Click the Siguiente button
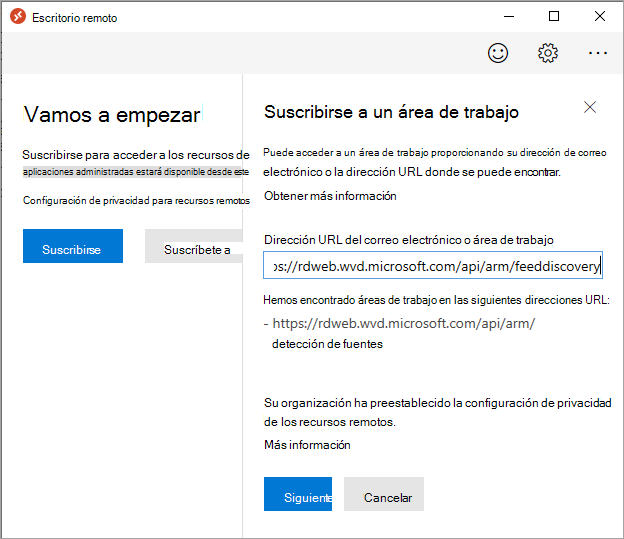Screen dimensions: 624x539 [x=298, y=494]
